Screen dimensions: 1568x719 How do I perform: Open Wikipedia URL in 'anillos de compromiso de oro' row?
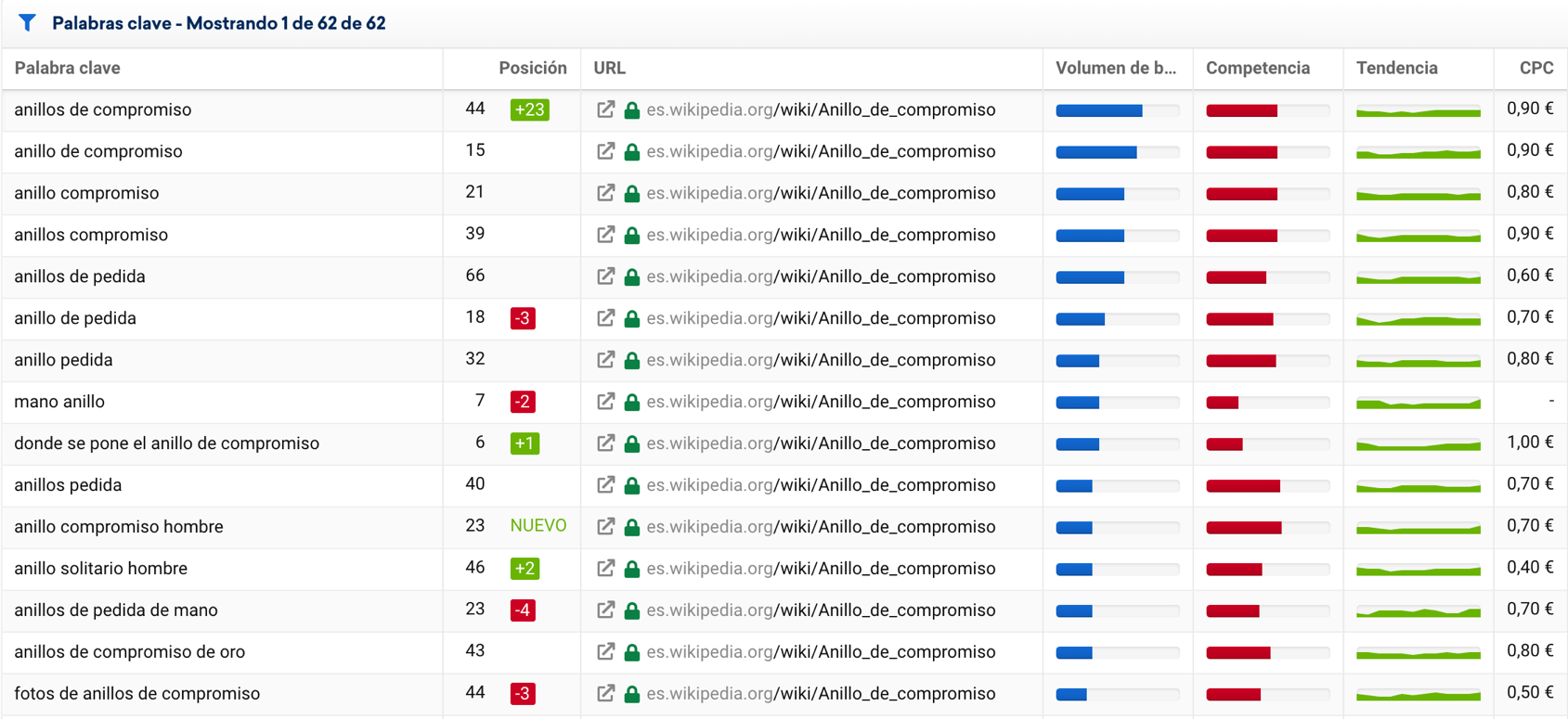(822, 652)
